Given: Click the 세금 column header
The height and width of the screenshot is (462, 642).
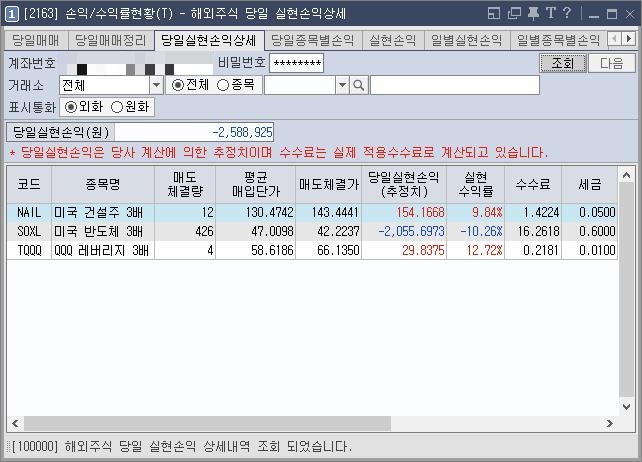Looking at the screenshot, I should pos(590,184).
